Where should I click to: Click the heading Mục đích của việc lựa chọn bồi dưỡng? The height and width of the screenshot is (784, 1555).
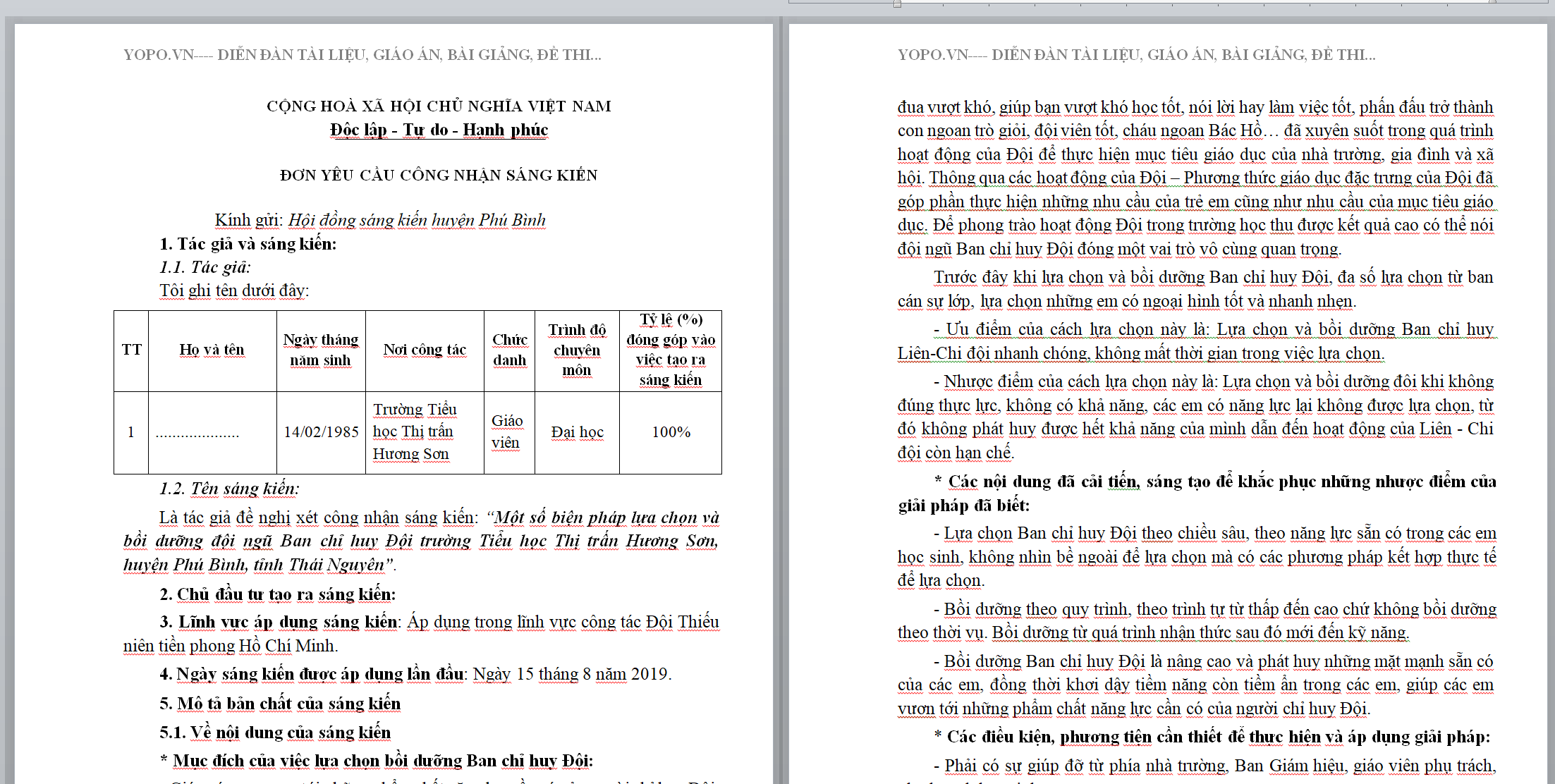coord(377,761)
